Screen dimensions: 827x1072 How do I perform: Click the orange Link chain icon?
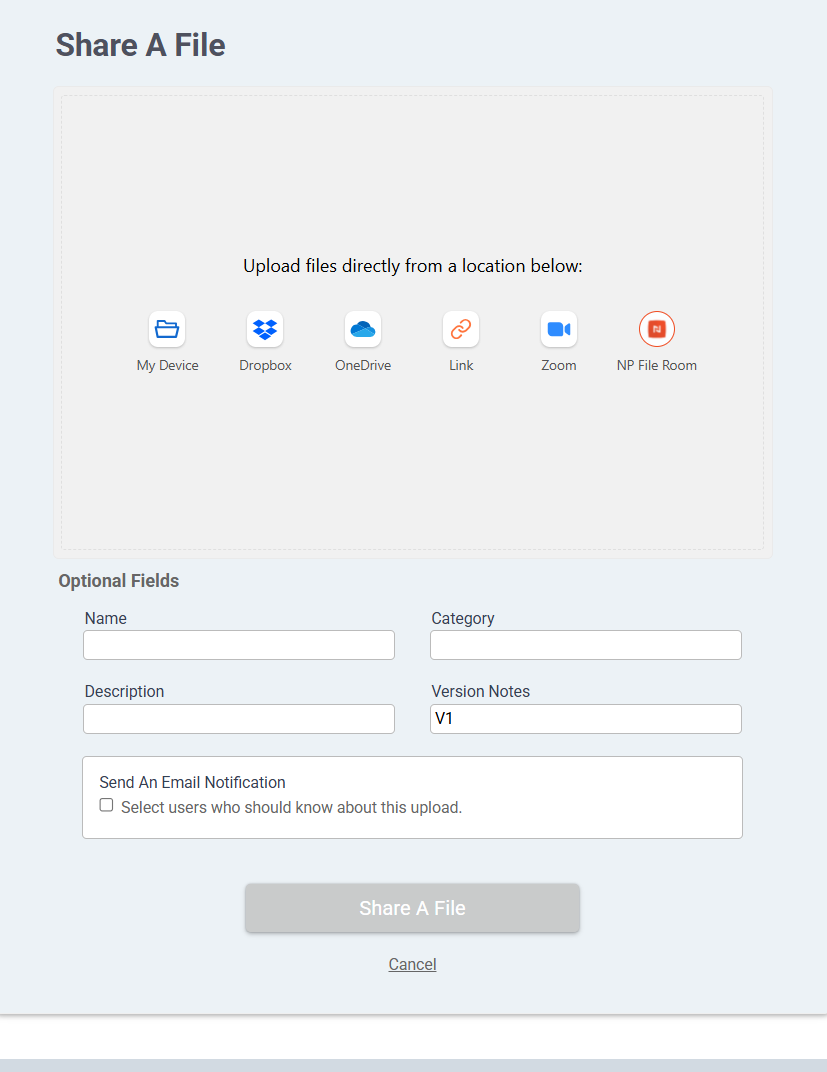[x=461, y=329]
